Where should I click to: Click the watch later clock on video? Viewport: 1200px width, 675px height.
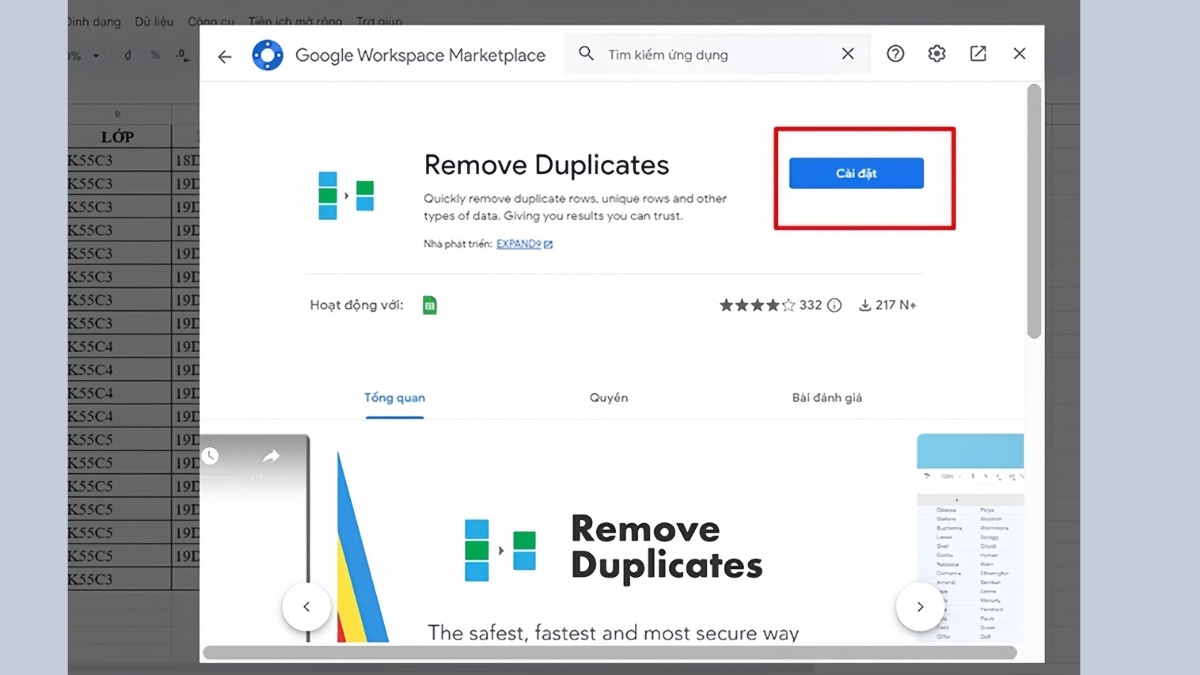(x=210, y=456)
